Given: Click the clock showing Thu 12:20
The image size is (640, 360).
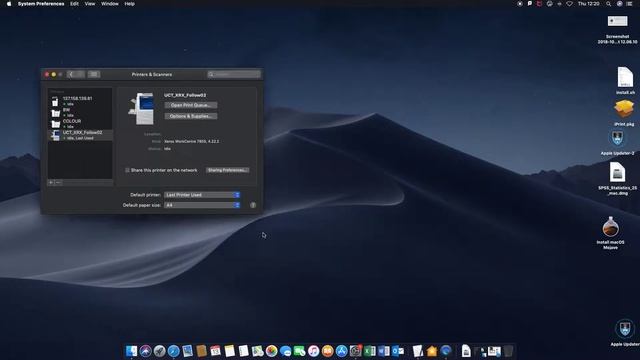Looking at the screenshot, I should (x=589, y=4).
